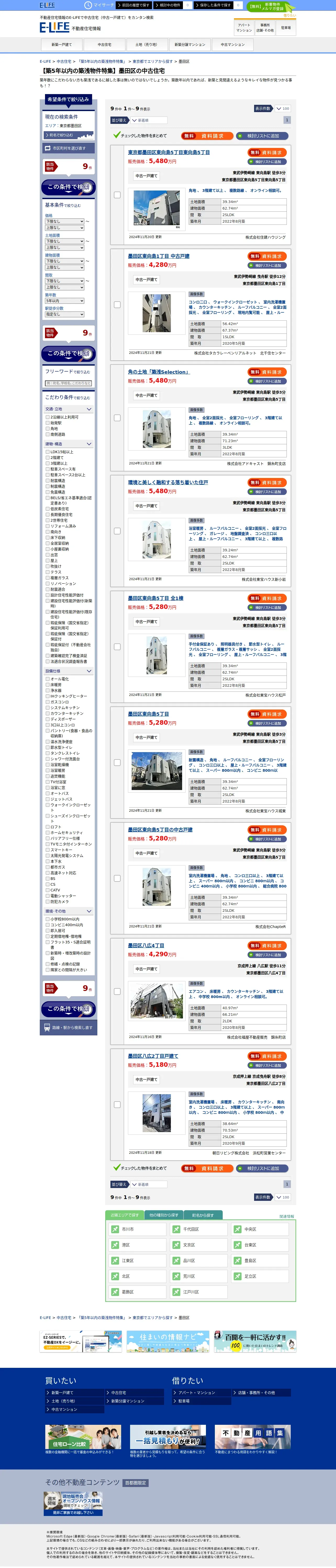The width and height of the screenshot is (336, 1568).
Task: Open the 築年数 5年以内 dropdown
Action: click(x=65, y=301)
